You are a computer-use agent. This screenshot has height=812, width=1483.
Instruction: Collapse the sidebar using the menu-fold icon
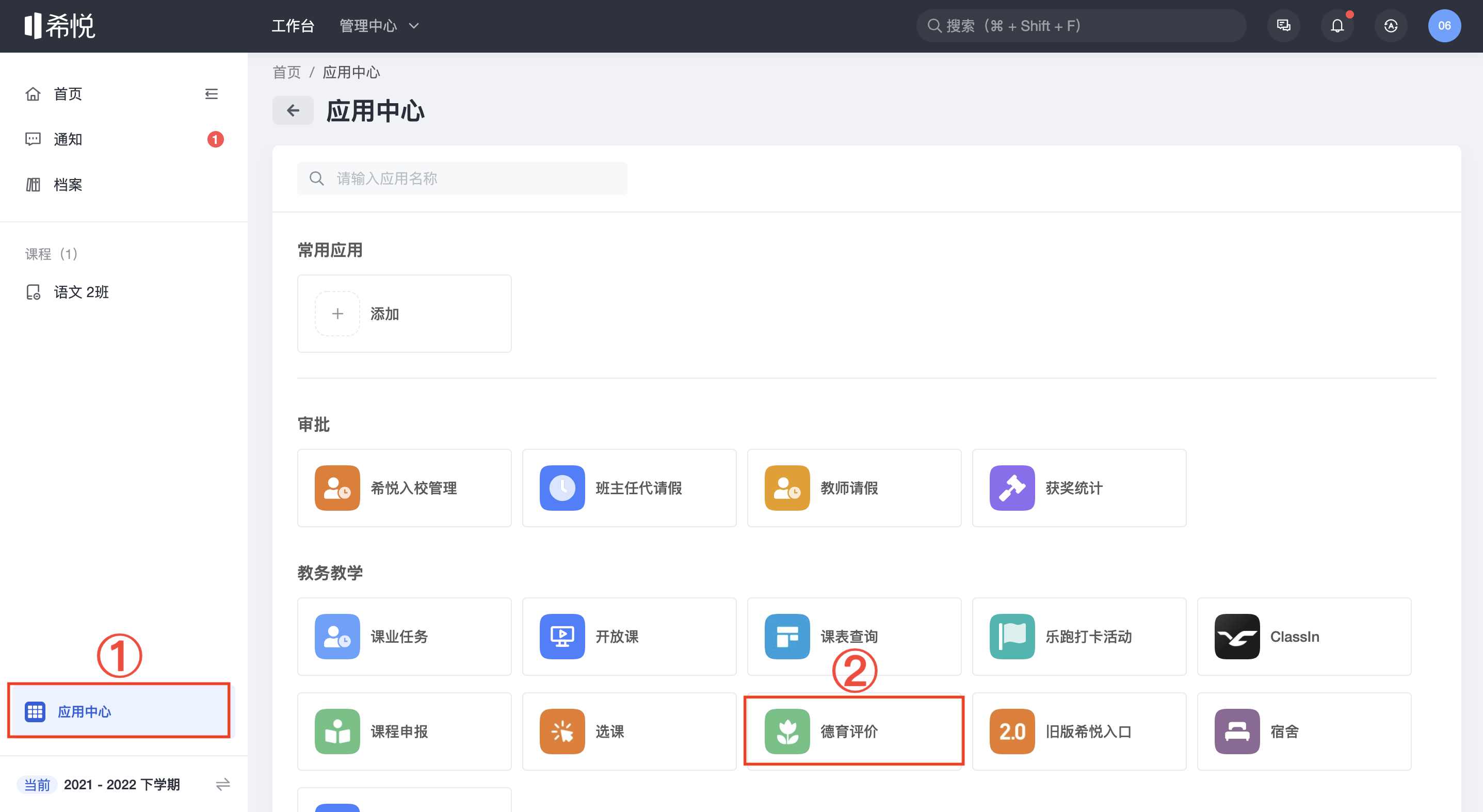[x=211, y=94]
